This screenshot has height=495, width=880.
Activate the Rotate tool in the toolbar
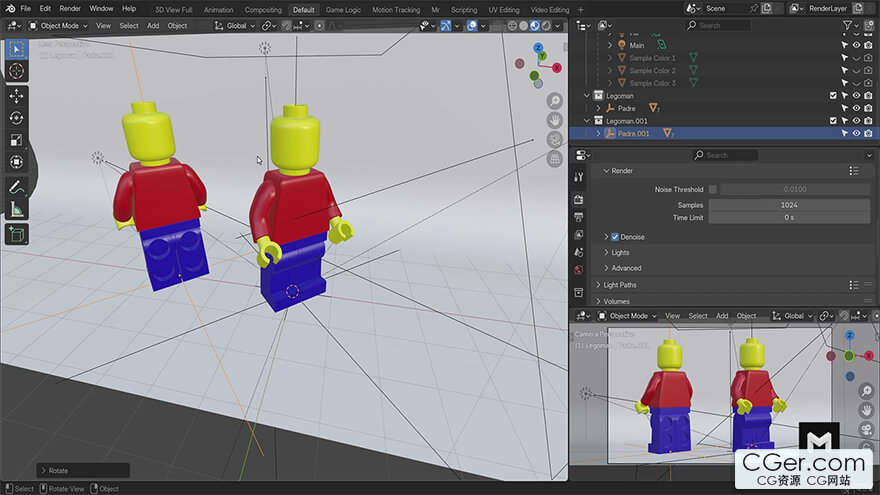pyautogui.click(x=17, y=117)
